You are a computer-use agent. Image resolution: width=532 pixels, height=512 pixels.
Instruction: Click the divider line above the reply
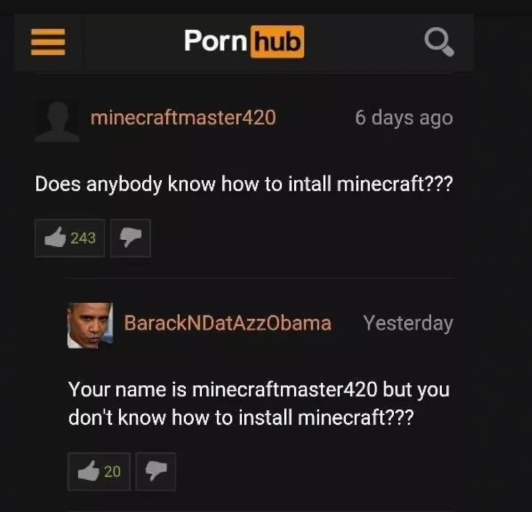[x=260, y=278]
